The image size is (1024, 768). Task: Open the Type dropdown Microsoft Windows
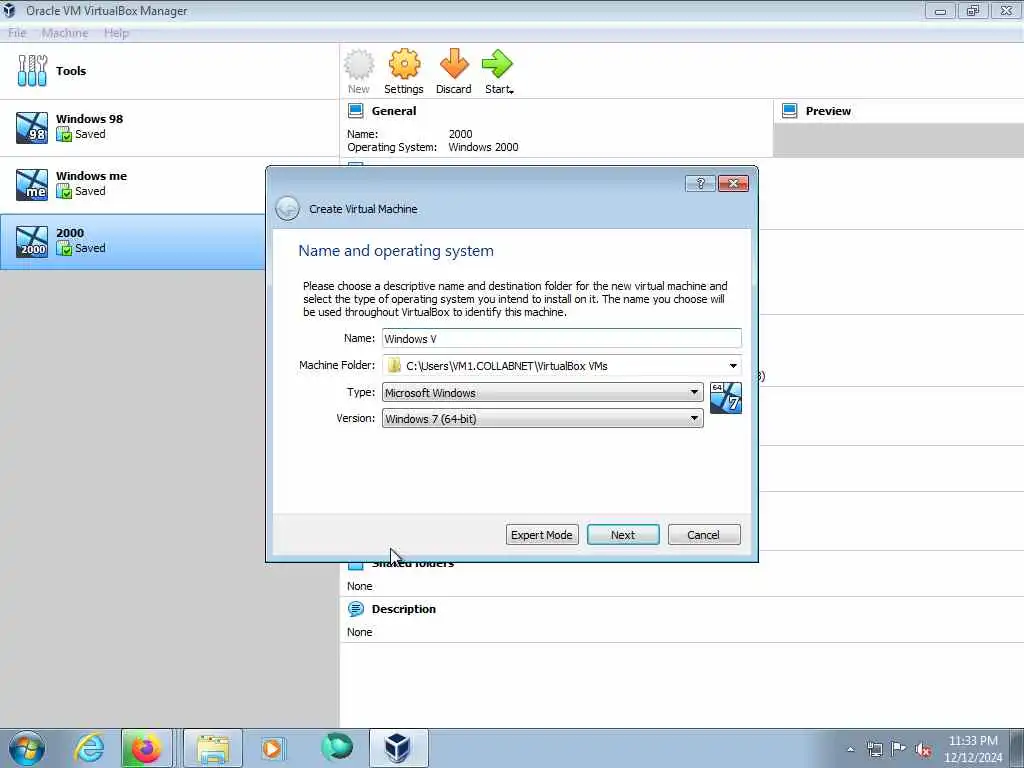point(542,392)
